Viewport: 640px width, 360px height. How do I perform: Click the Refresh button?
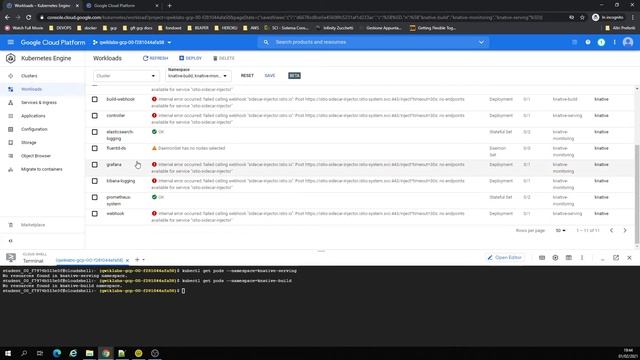point(155,58)
